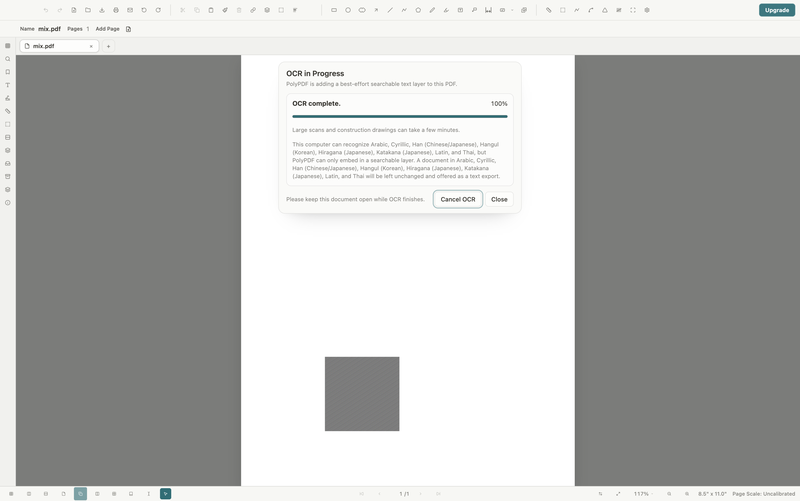Click the highlighted teal cursor select tool

point(165,493)
